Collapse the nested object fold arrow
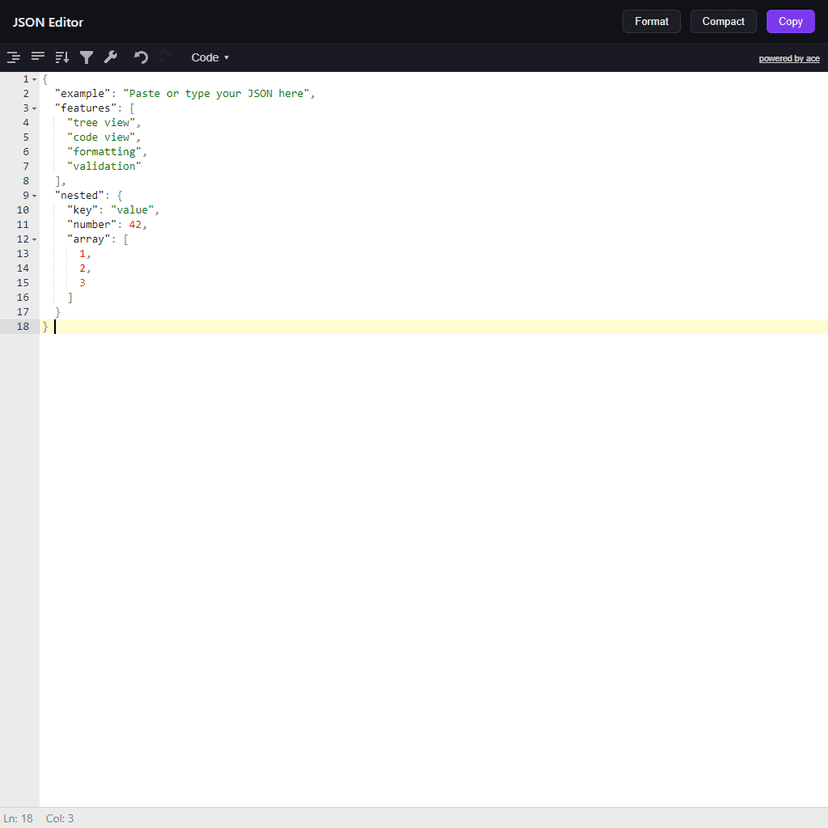Viewport: 828px width, 828px height. tap(33, 194)
